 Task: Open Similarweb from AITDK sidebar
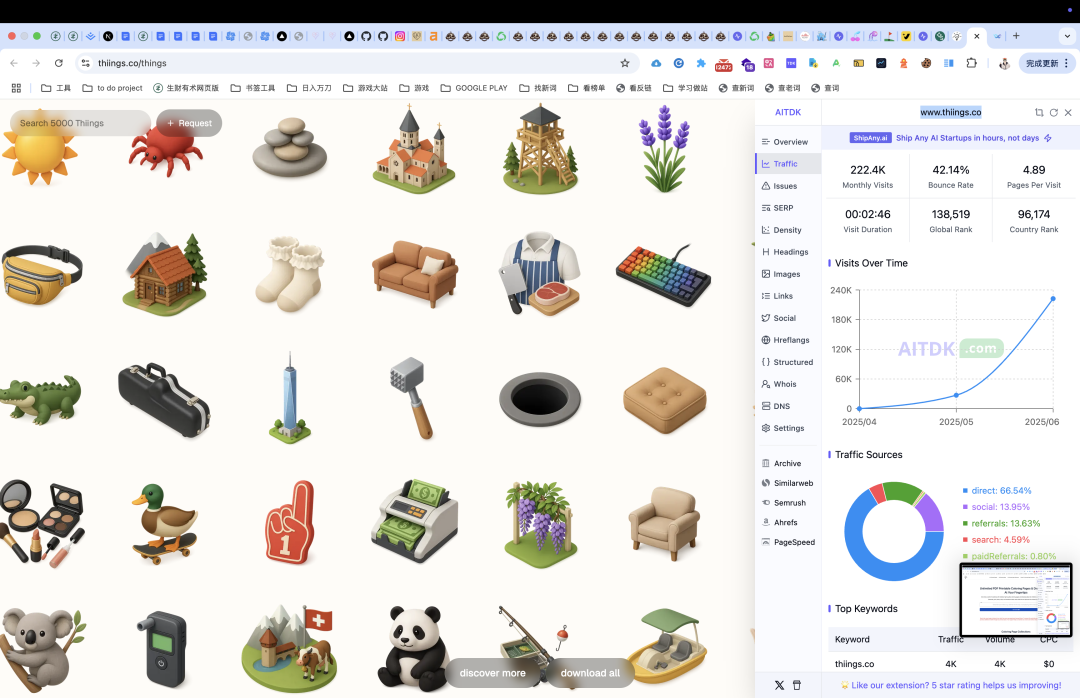[x=787, y=483]
